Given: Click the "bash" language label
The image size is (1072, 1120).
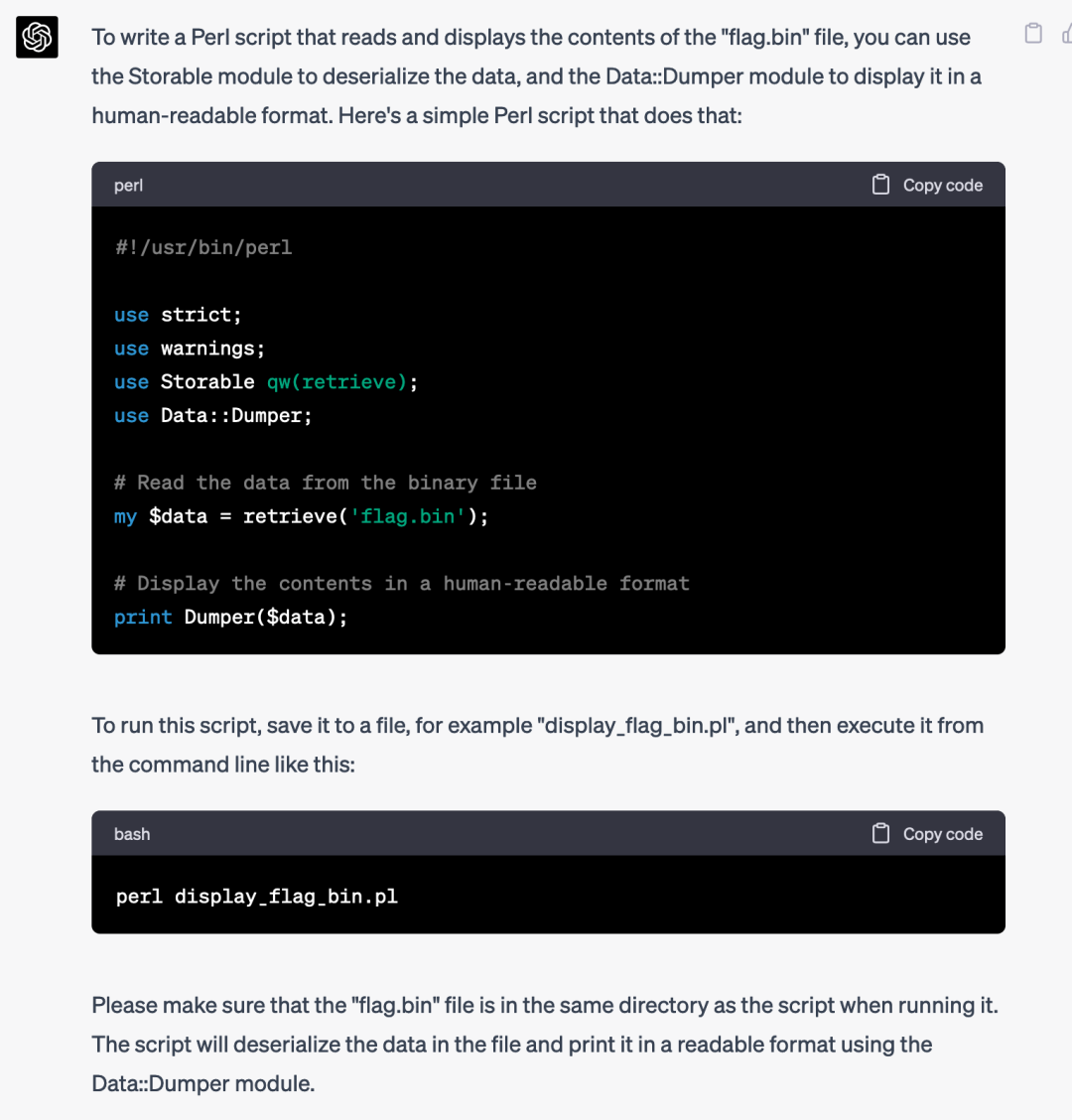Looking at the screenshot, I should pyautogui.click(x=132, y=834).
